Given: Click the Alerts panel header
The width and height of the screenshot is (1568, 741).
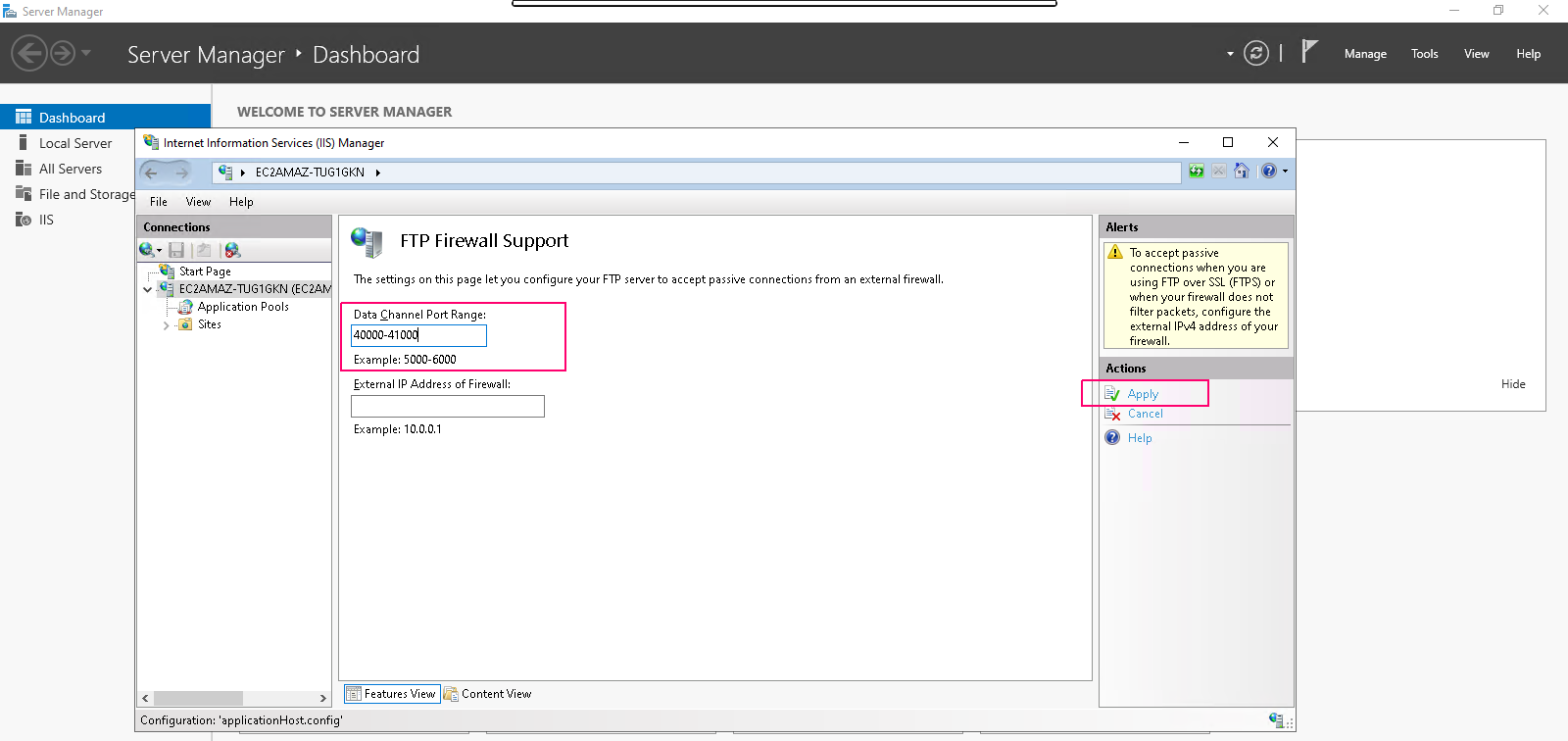Looking at the screenshot, I should point(1197,227).
